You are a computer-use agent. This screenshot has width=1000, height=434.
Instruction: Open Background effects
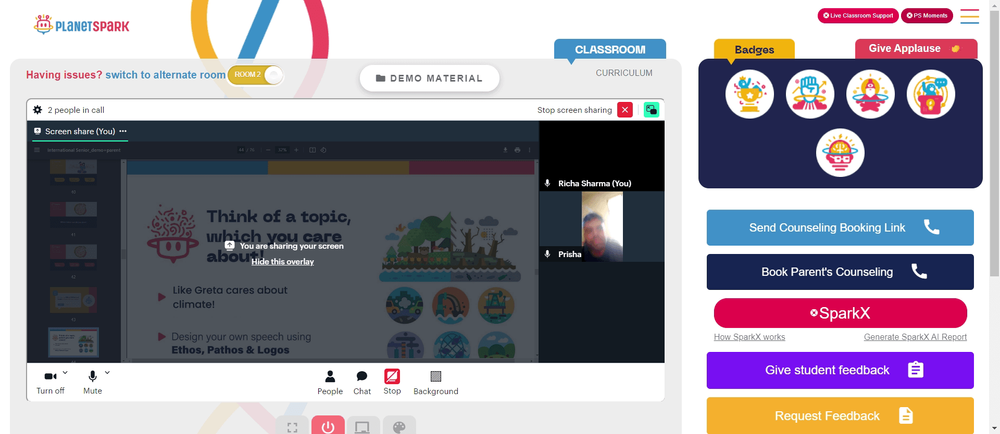coord(436,382)
